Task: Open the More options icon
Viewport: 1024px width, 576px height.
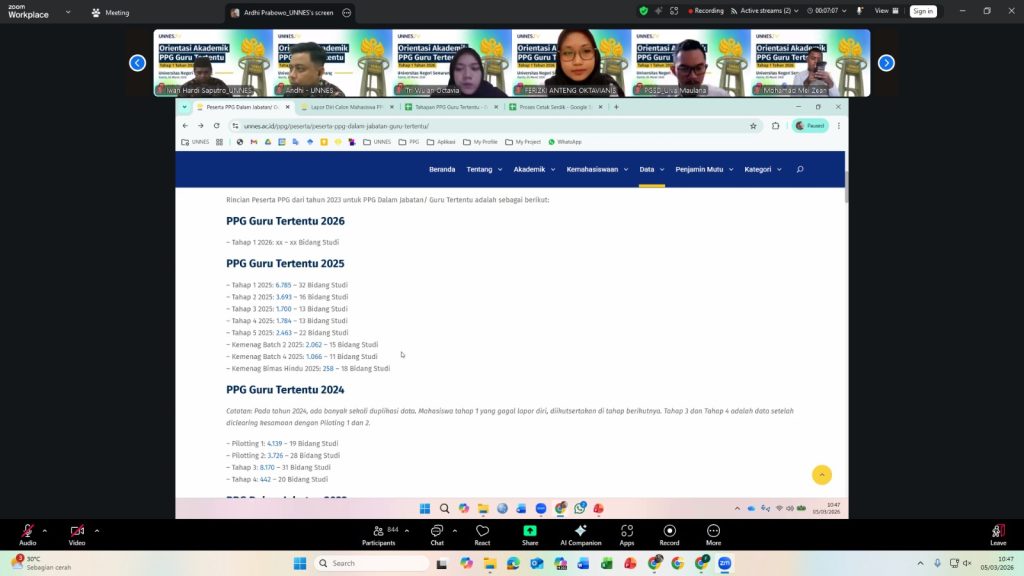Action: (x=713, y=531)
